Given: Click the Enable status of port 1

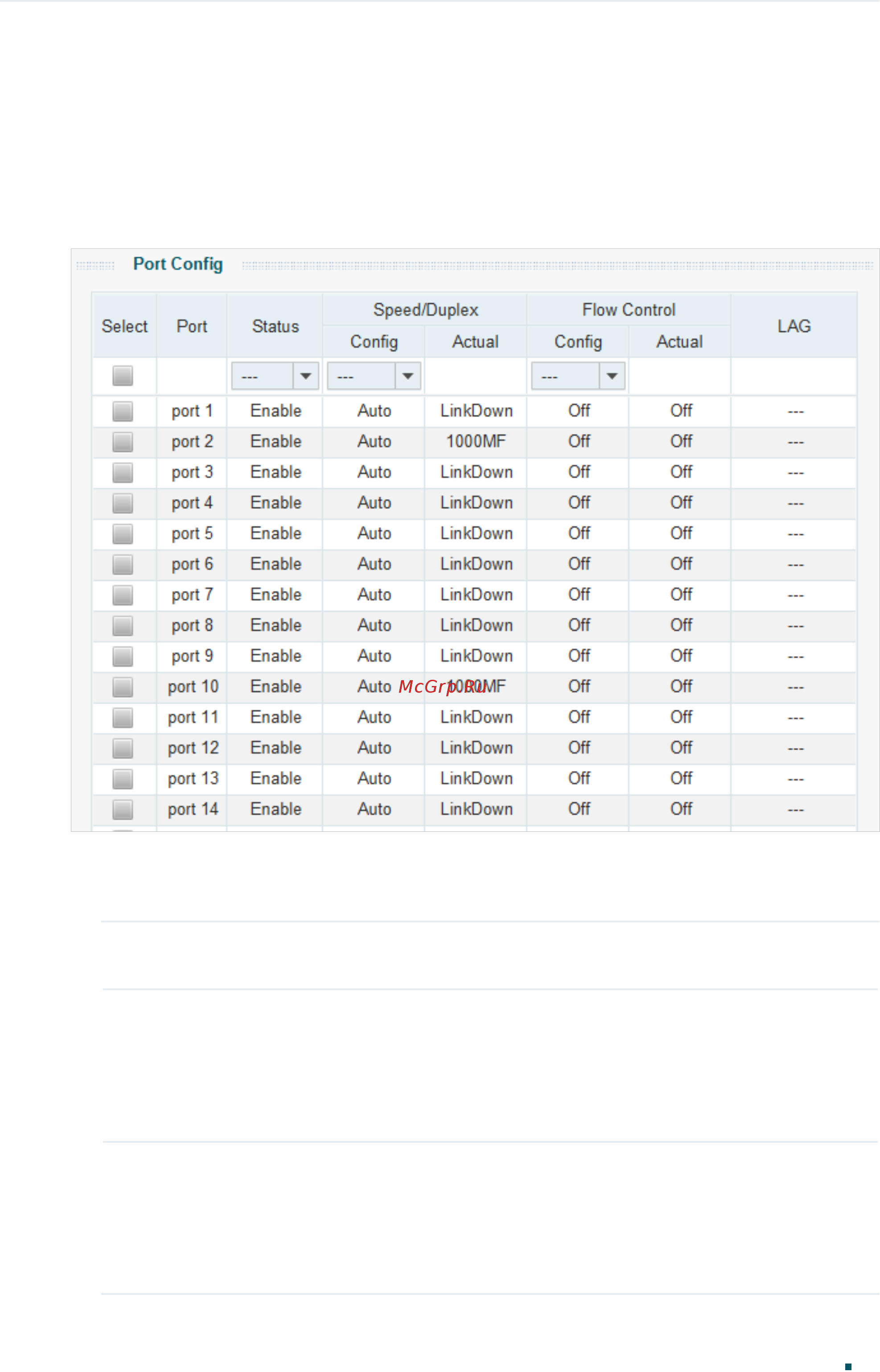Looking at the screenshot, I should pyautogui.click(x=276, y=411).
